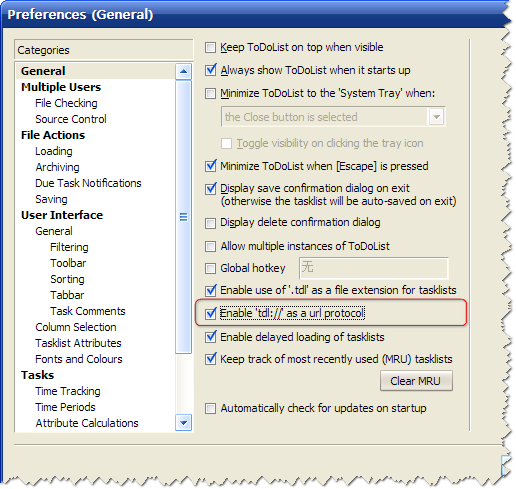516x489 pixels.
Task: Click the Categories header label
Action: point(43,50)
